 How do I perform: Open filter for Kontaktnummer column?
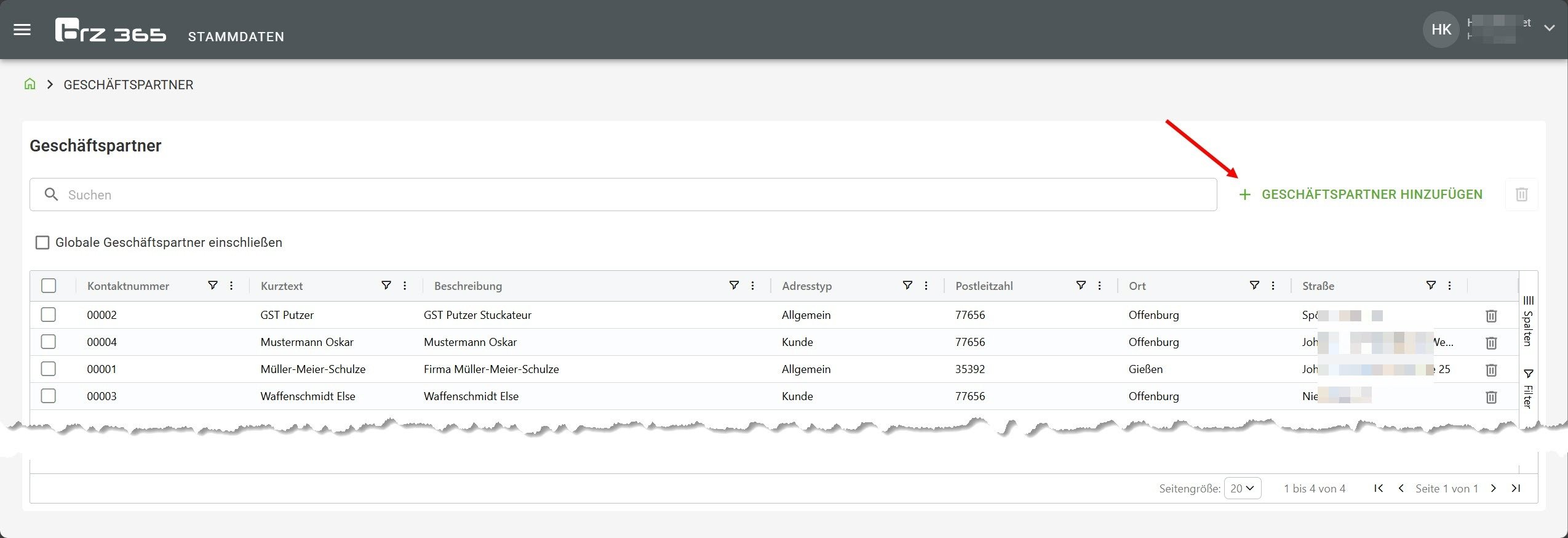[x=213, y=286]
